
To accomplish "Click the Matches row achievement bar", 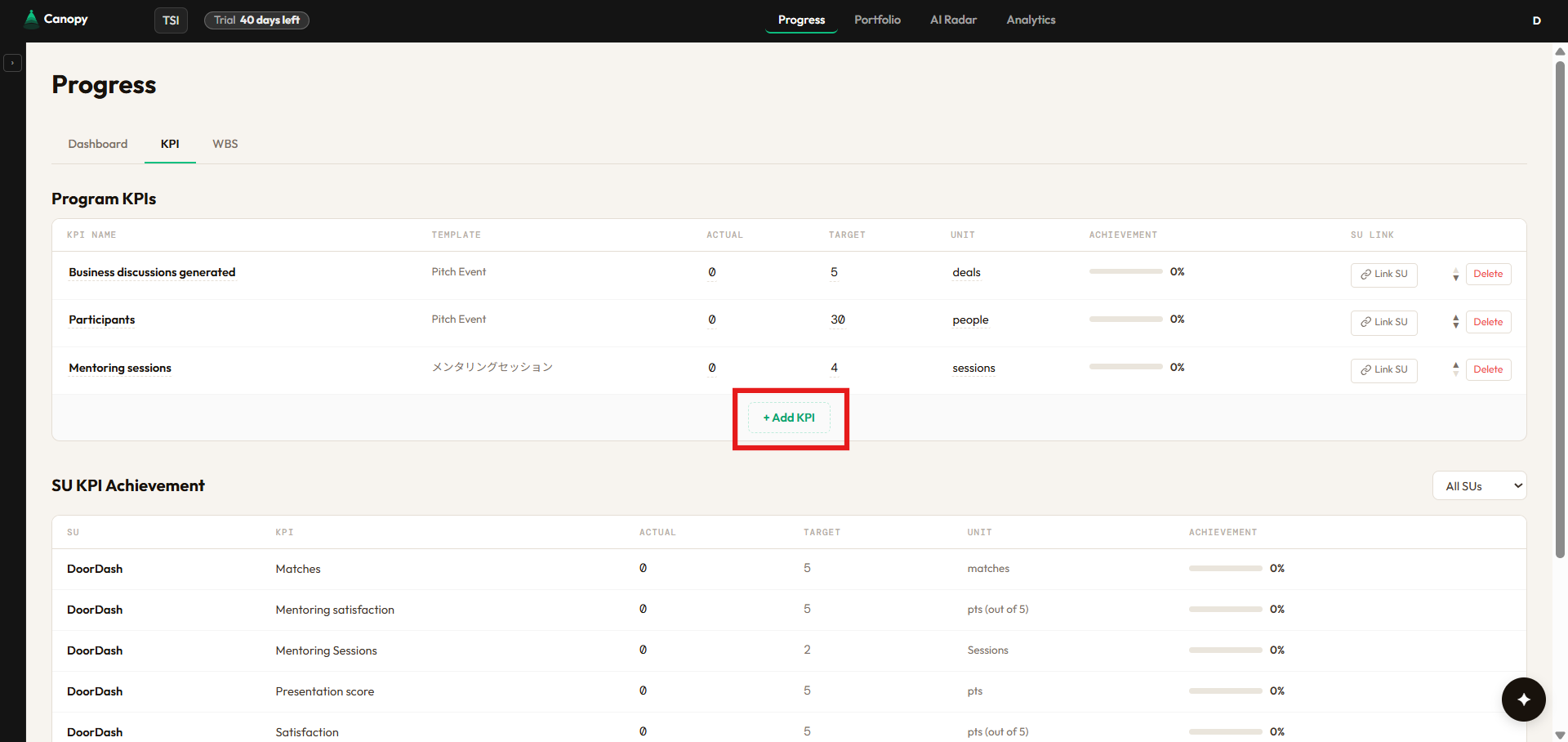I will click(x=1225, y=569).
